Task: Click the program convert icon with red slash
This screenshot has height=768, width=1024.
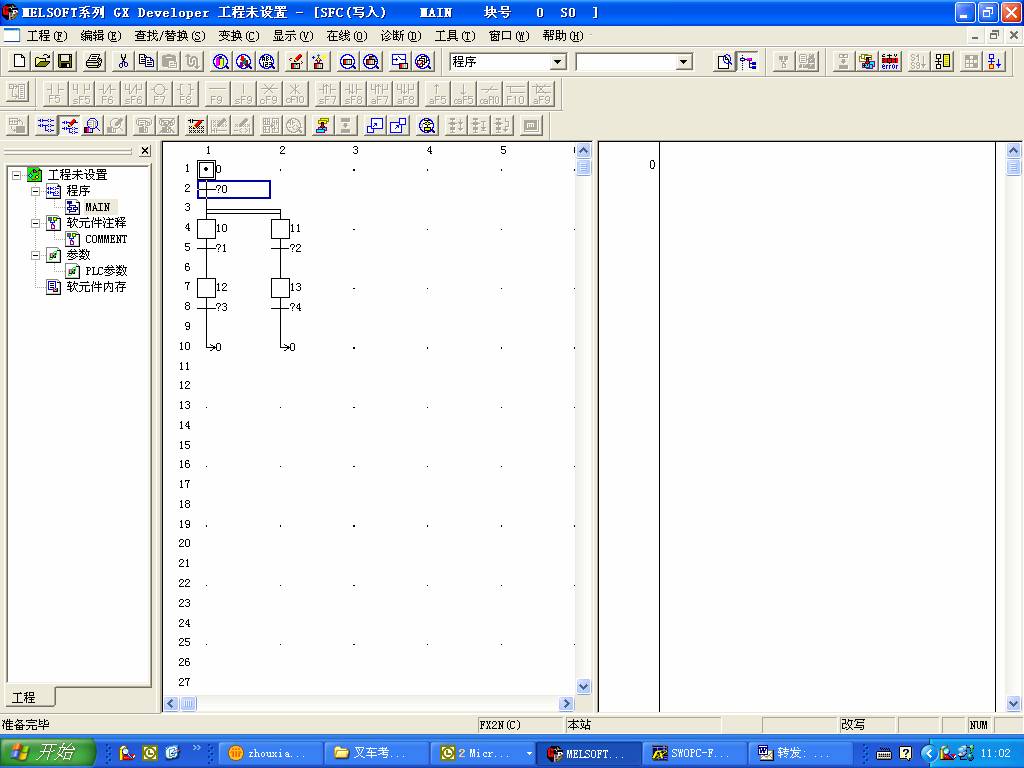Action: [x=195, y=125]
